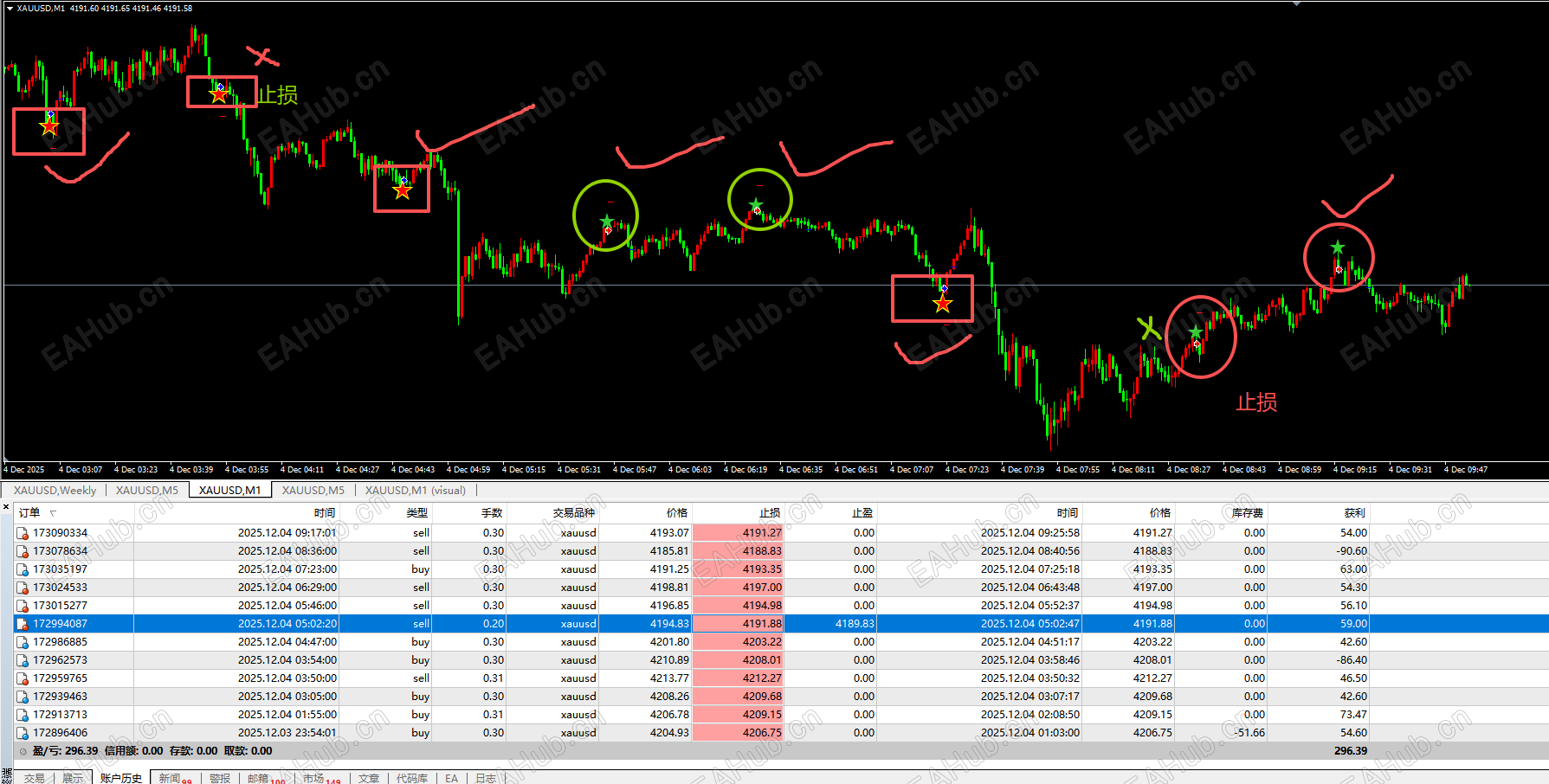Click the profit value -90.60
Viewport: 1549px width, 784px height.
(1352, 551)
